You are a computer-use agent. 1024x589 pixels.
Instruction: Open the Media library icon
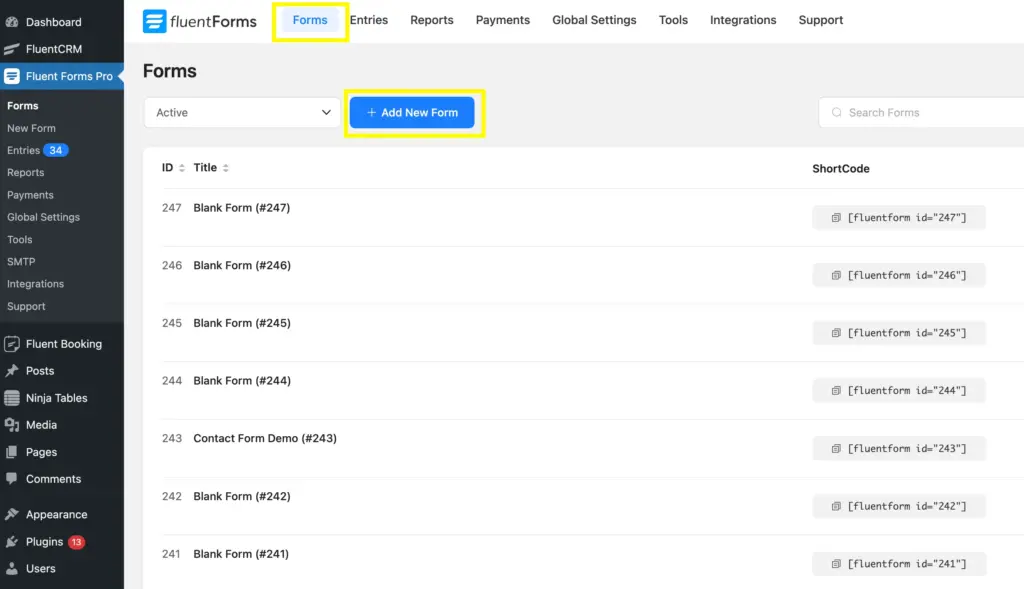click(x=12, y=425)
